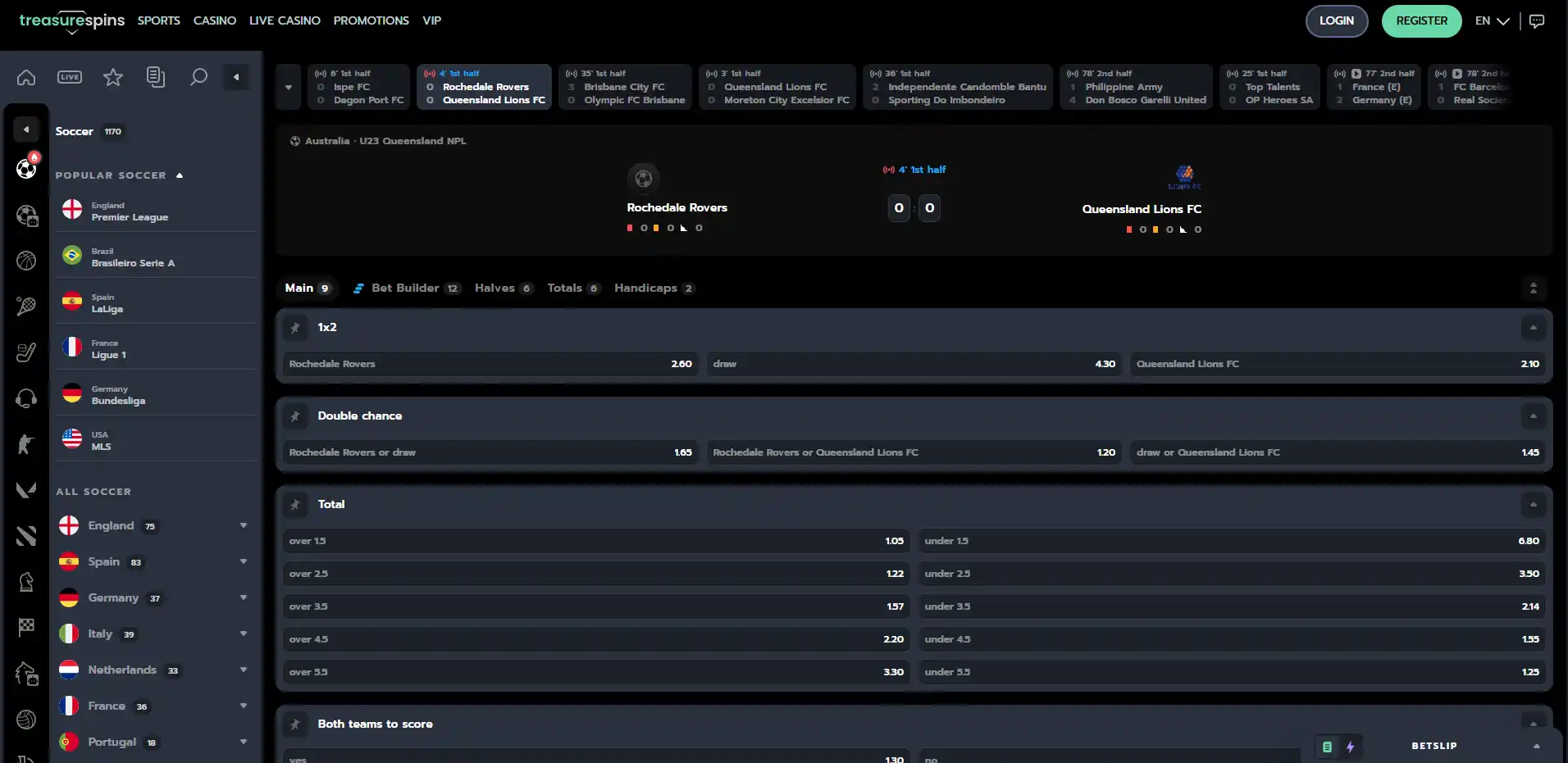Switch to the Halves tab
Screen dimensions: 1568x763
coord(504,288)
